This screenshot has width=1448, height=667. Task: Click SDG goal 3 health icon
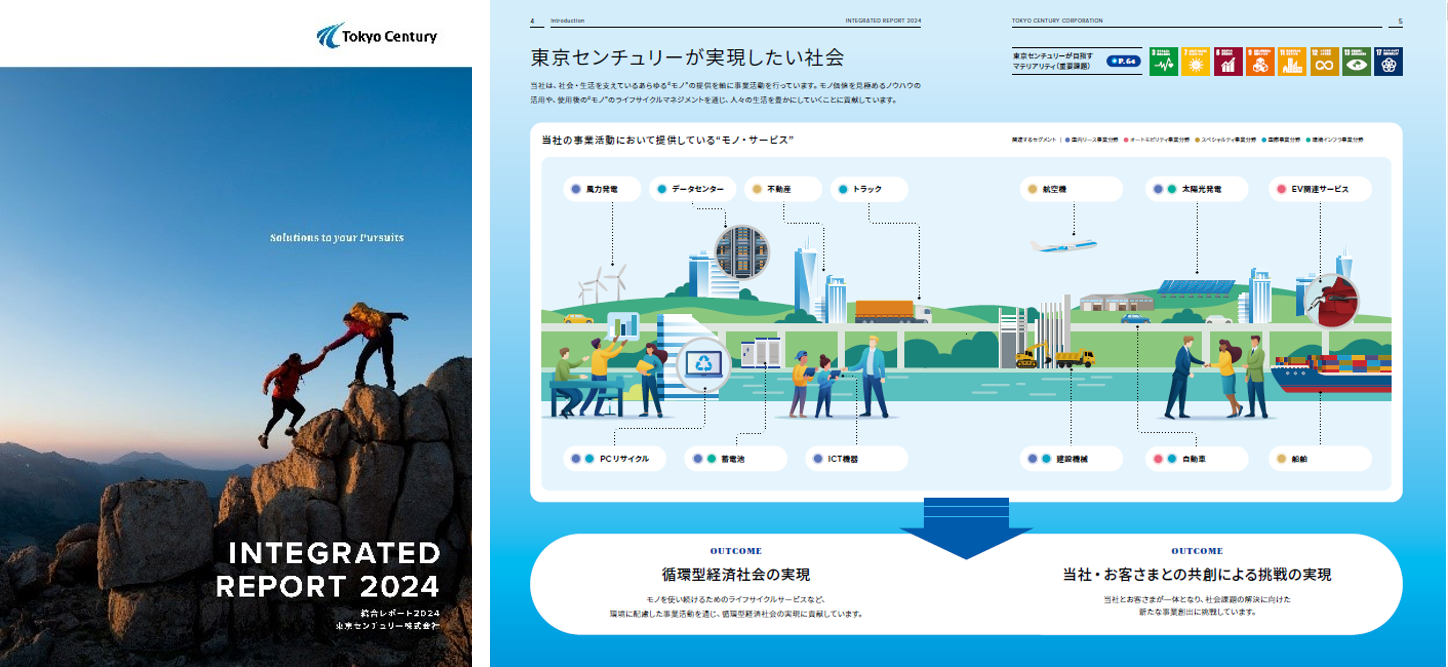pos(1164,61)
